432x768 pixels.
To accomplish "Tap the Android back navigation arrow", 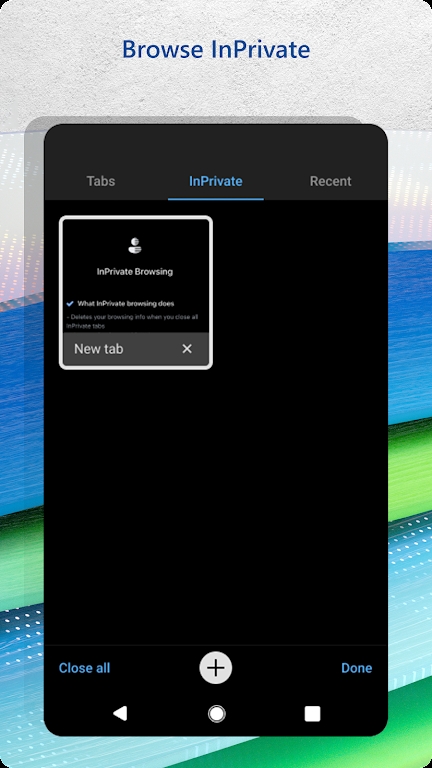I will (x=120, y=713).
